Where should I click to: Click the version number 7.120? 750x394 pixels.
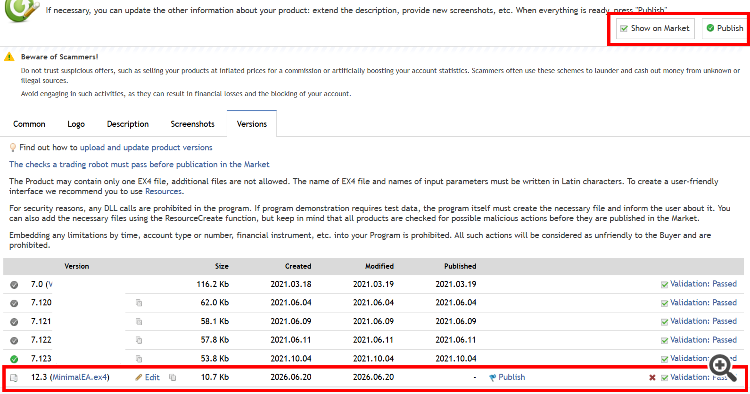[x=41, y=303]
